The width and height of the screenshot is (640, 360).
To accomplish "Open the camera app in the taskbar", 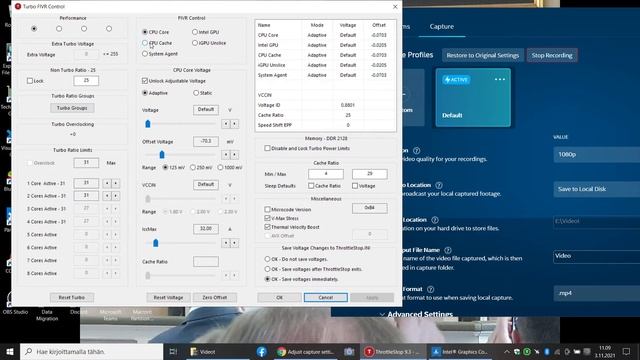I will coord(349,351).
